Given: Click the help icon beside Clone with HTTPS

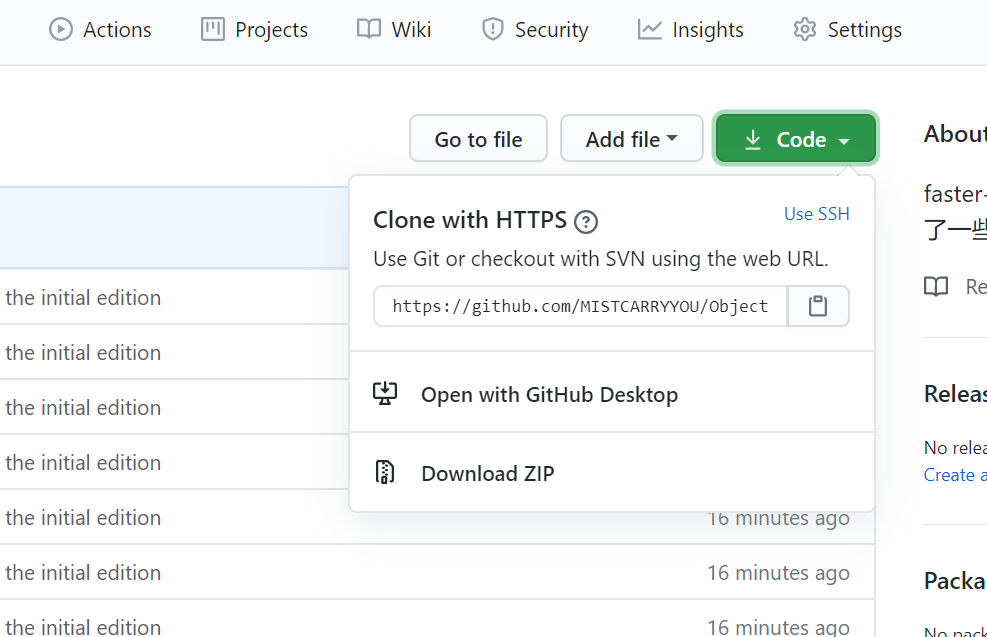Looking at the screenshot, I should pos(587,222).
